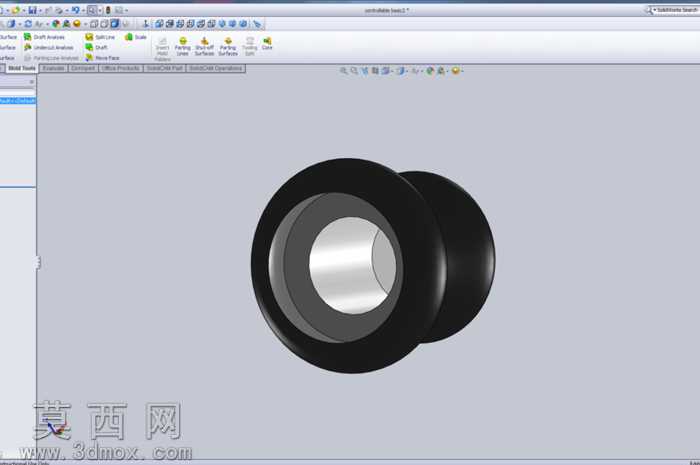Screen dimensions: 700x465
Task: Click Zoom to Area magnifier icon
Action: (354, 71)
